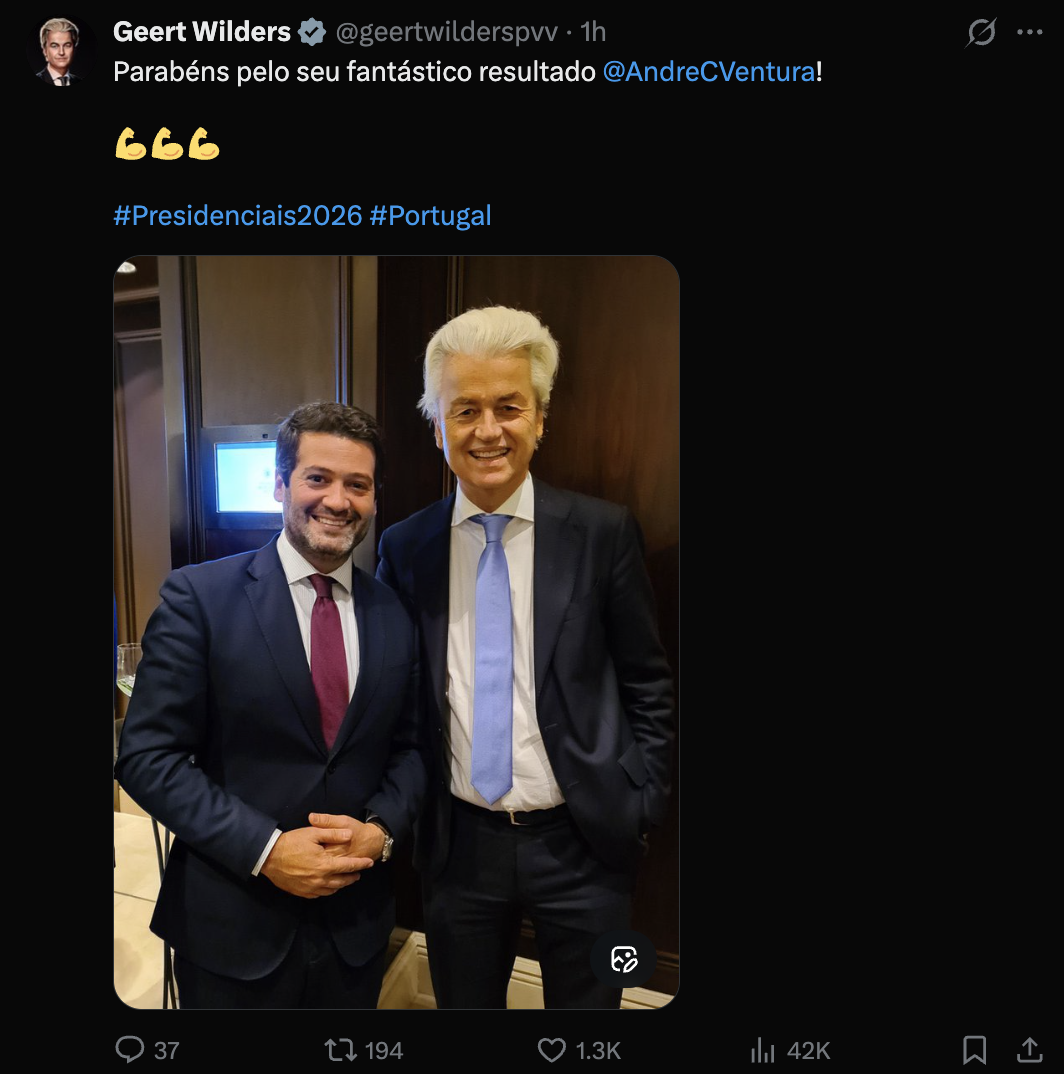Open the tweet's 1h timestamp

coord(593,32)
